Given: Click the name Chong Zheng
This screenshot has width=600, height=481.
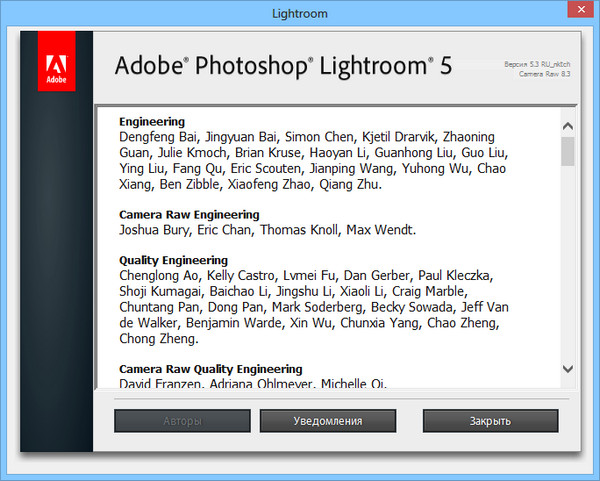Looking at the screenshot, I should point(157,339).
